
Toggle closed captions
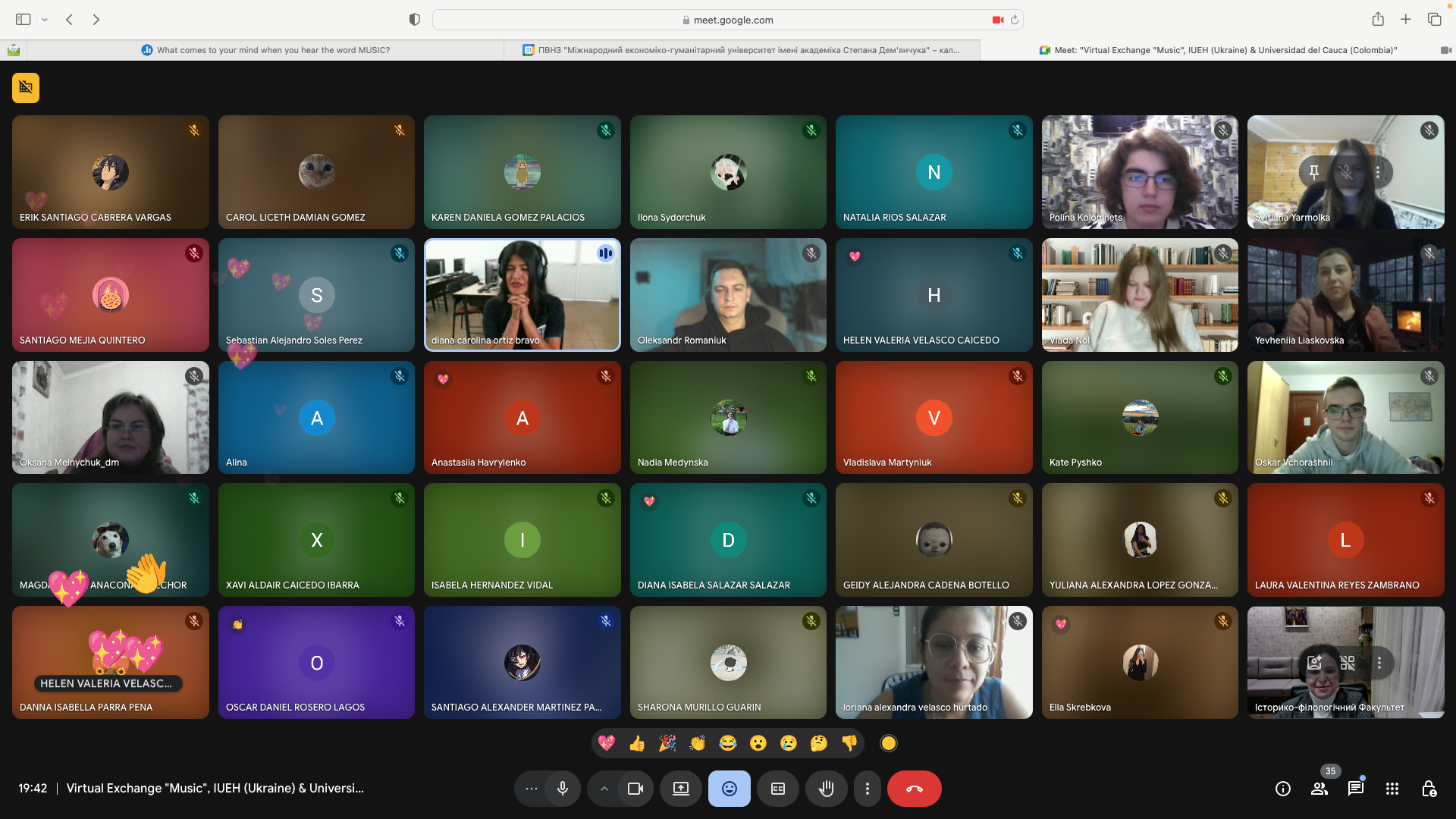pos(777,789)
